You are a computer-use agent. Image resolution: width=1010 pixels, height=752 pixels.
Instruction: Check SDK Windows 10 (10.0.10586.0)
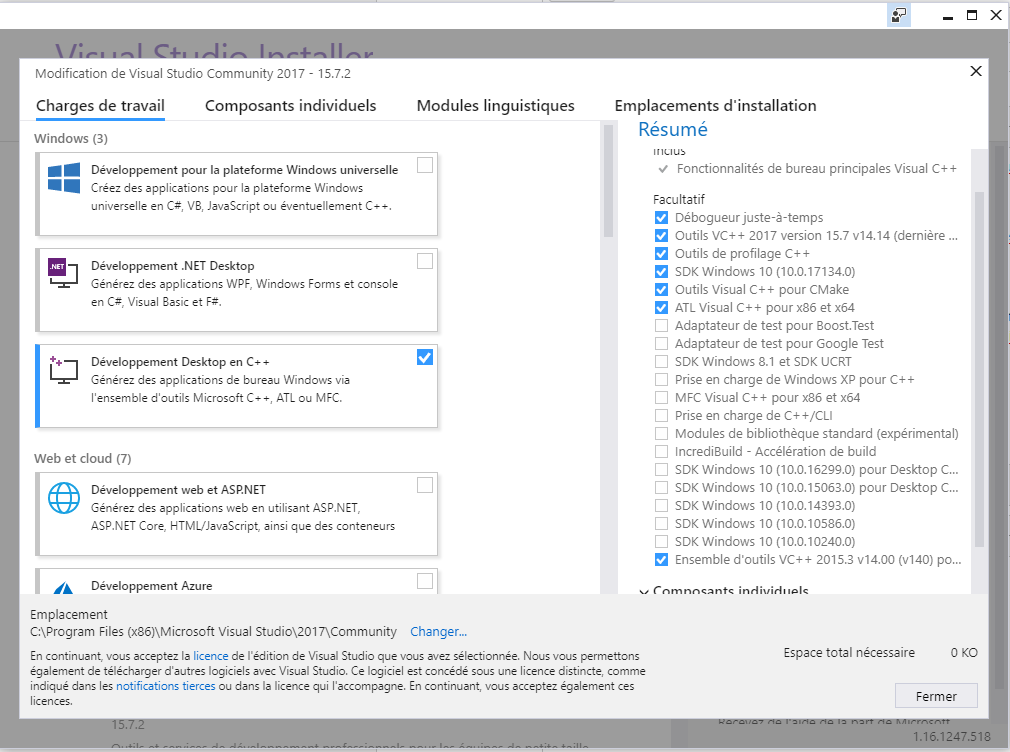point(661,524)
